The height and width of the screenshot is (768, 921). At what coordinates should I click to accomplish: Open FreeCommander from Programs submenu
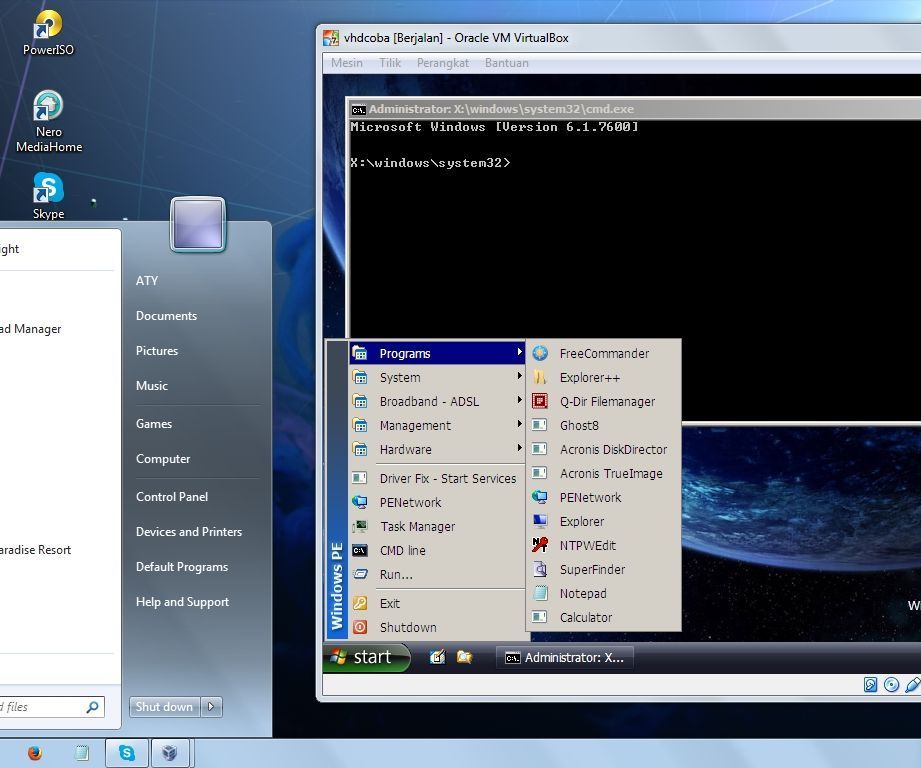(x=603, y=353)
